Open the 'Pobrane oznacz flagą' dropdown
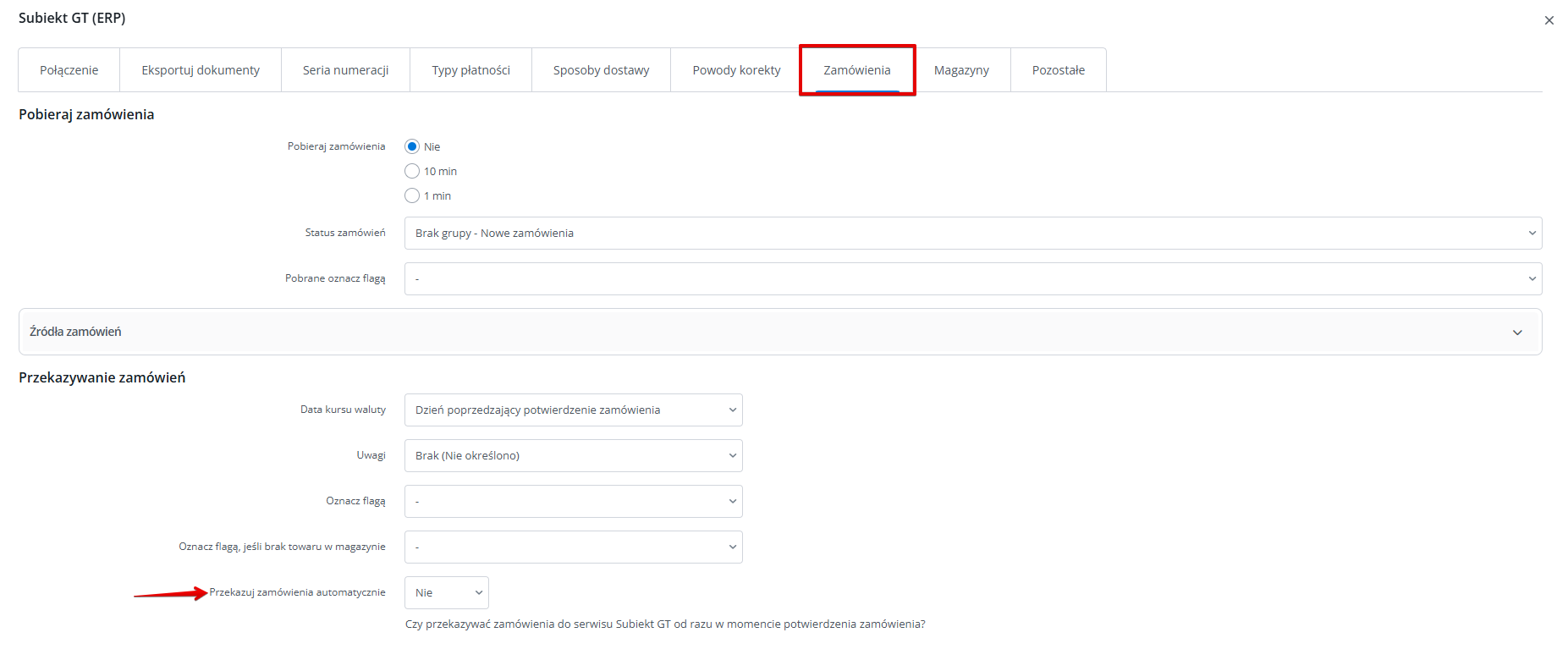Screen dimensions: 1568x649 click(972, 279)
